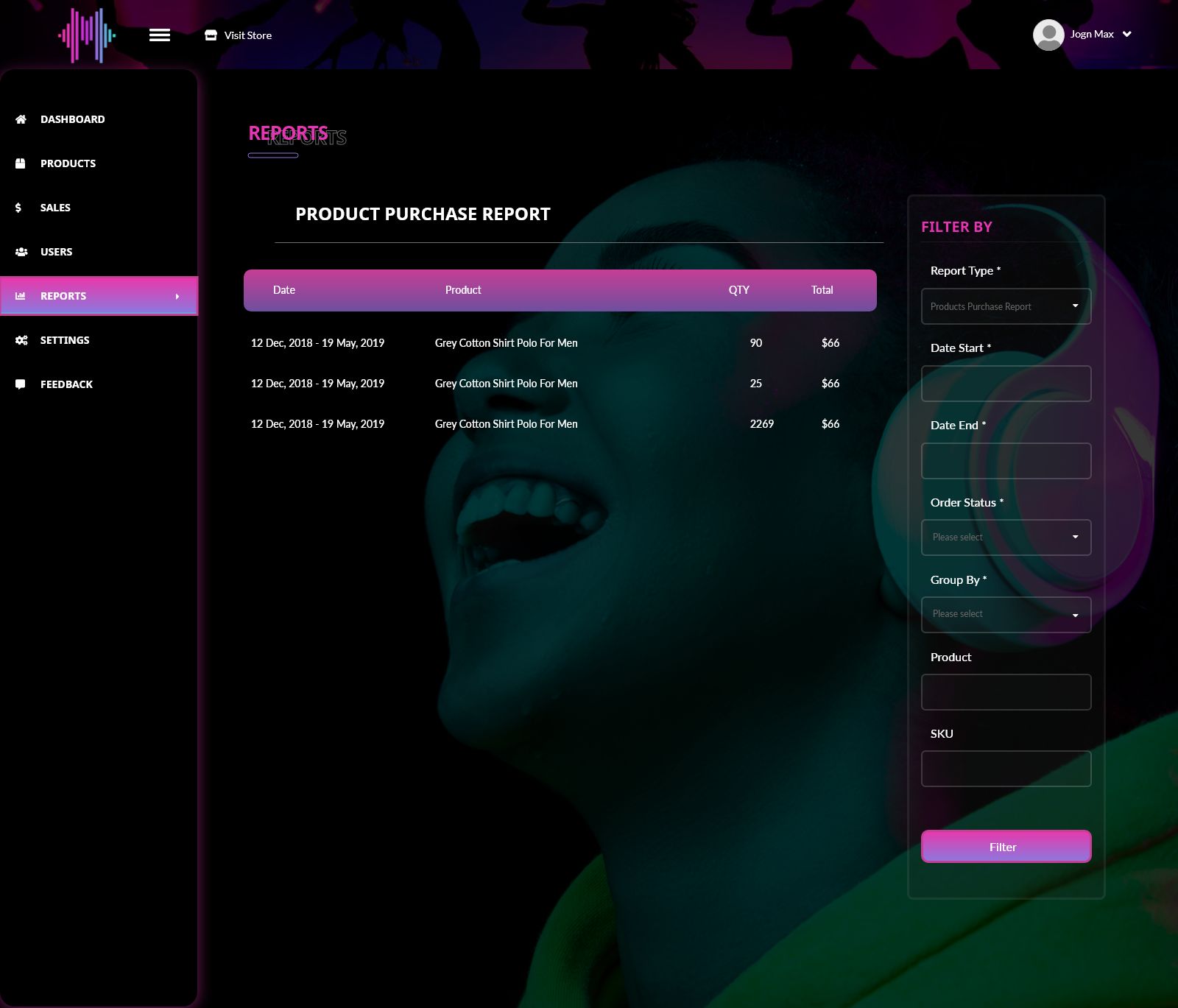This screenshot has height=1008, width=1178.
Task: Select the product name in the quantity 90 row
Action: tap(507, 343)
